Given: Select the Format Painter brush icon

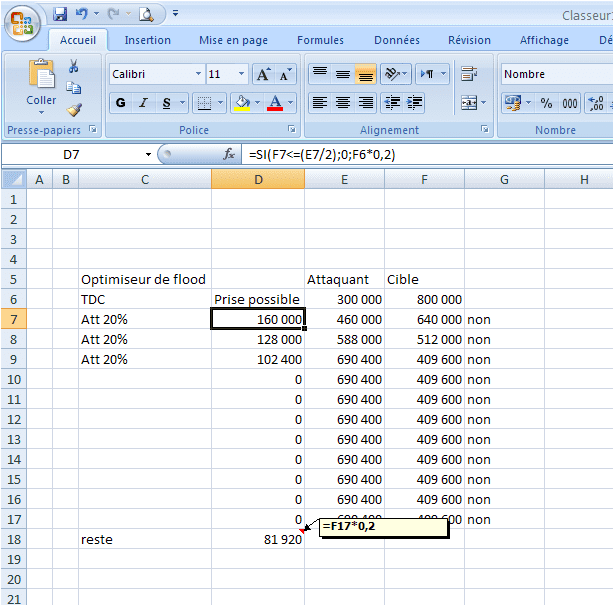Looking at the screenshot, I should pos(74,110).
